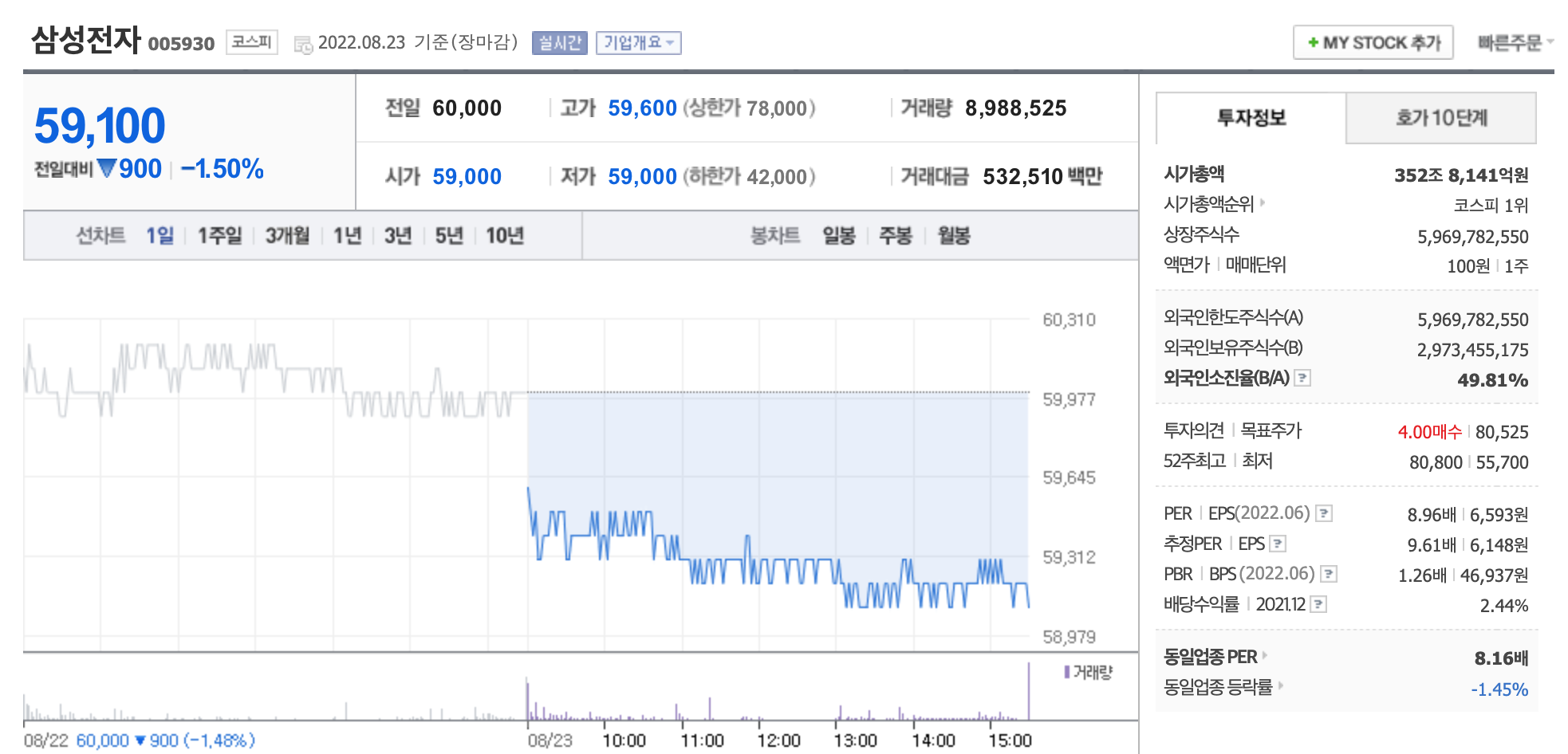Select the 3년 line chart period

[398, 236]
